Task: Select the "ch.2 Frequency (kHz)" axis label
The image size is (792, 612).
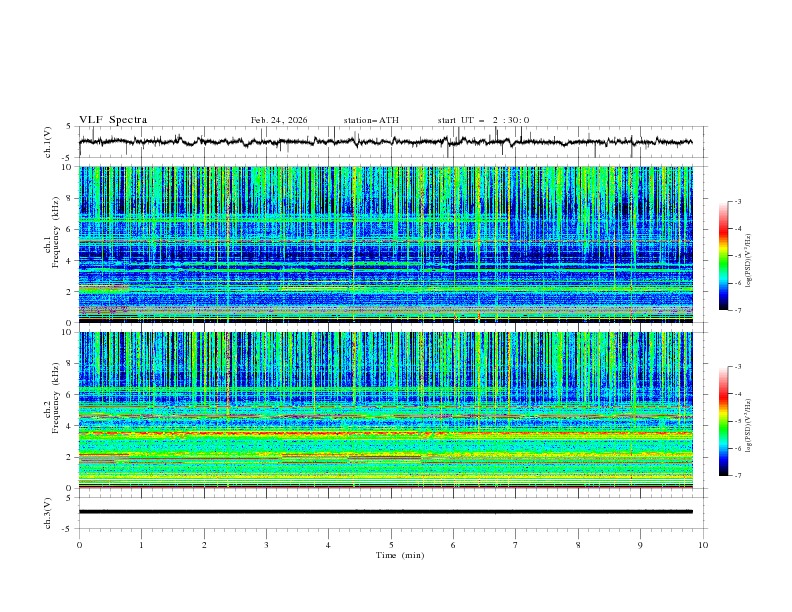Action: [x=52, y=398]
